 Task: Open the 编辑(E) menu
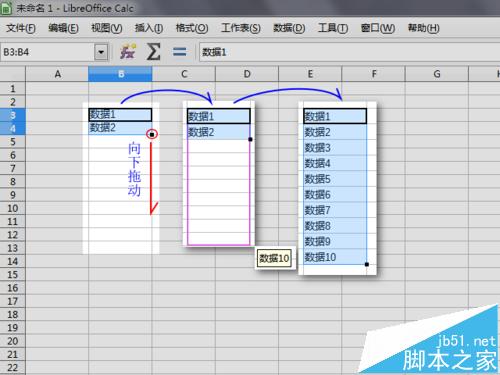coord(63,28)
